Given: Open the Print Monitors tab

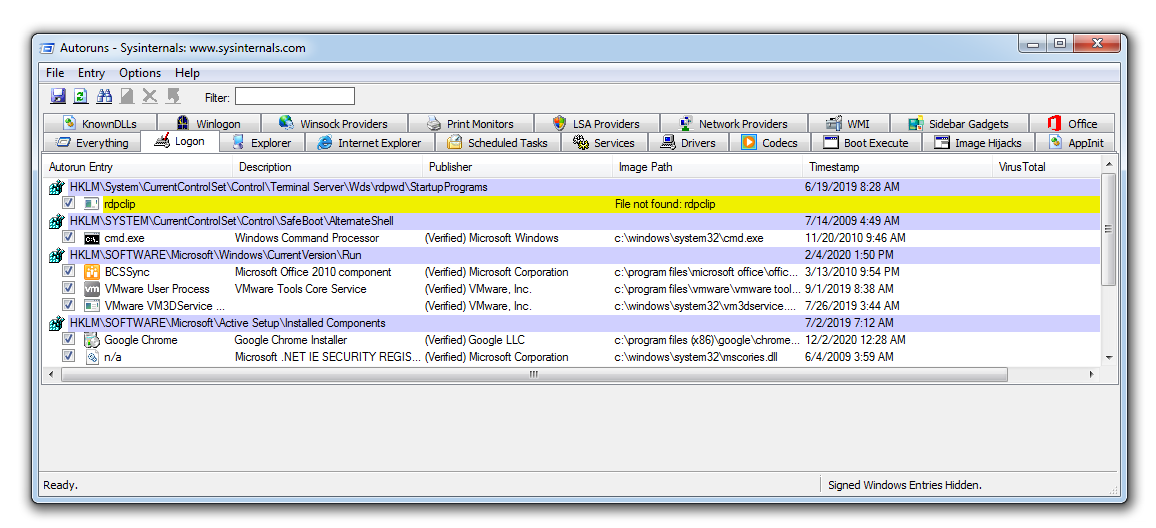Looking at the screenshot, I should (470, 124).
